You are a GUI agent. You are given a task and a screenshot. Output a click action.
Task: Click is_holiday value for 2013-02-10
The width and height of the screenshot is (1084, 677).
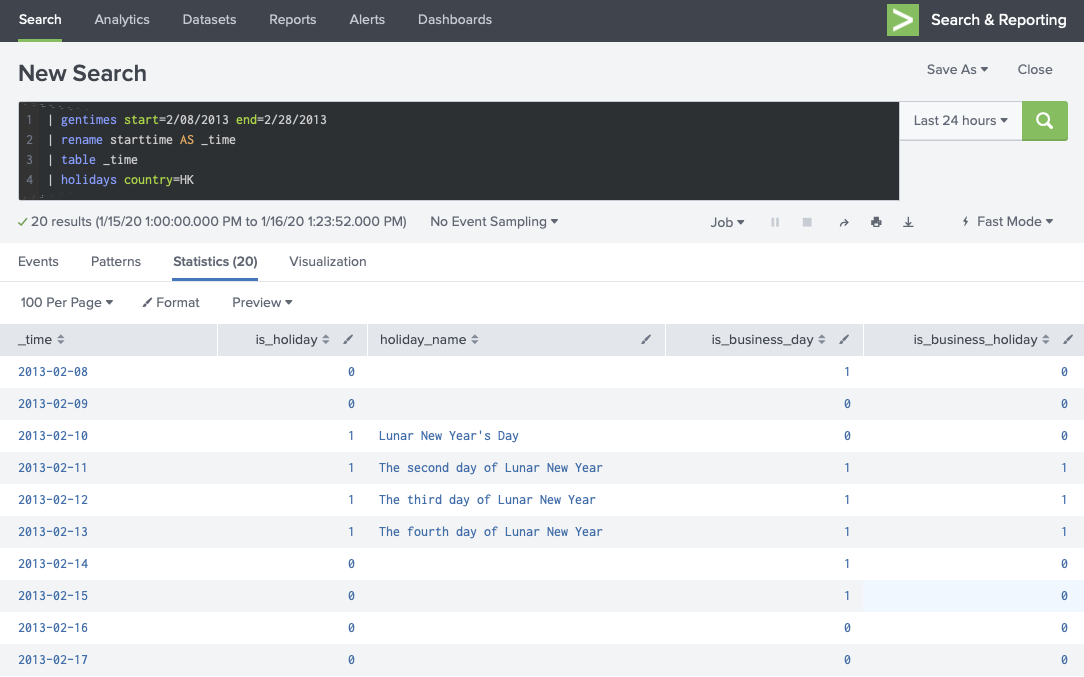351,436
